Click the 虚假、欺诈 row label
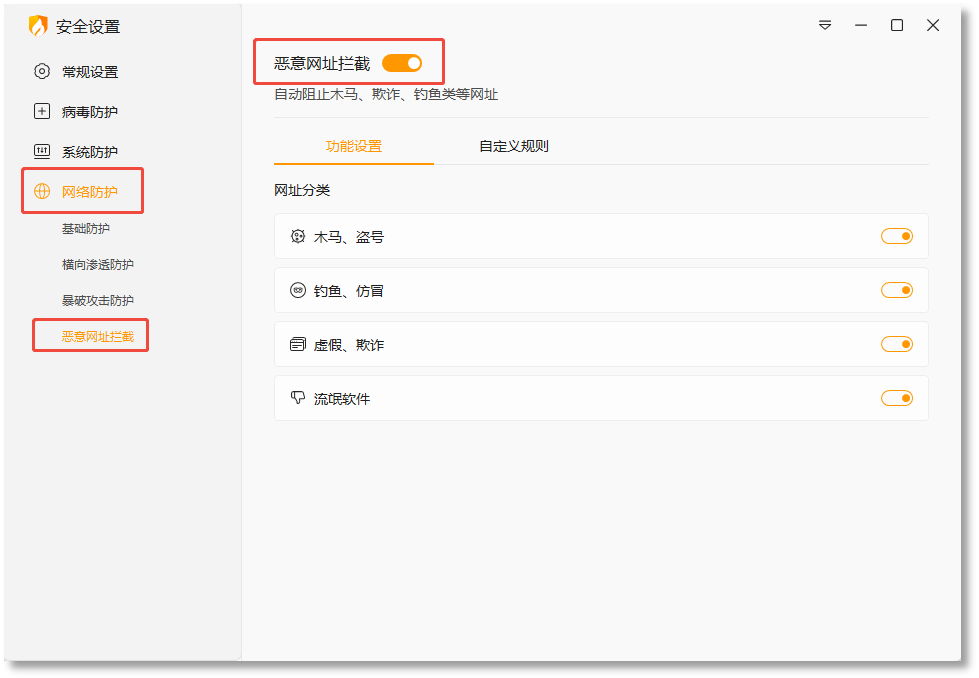979x678 pixels. [x=348, y=345]
